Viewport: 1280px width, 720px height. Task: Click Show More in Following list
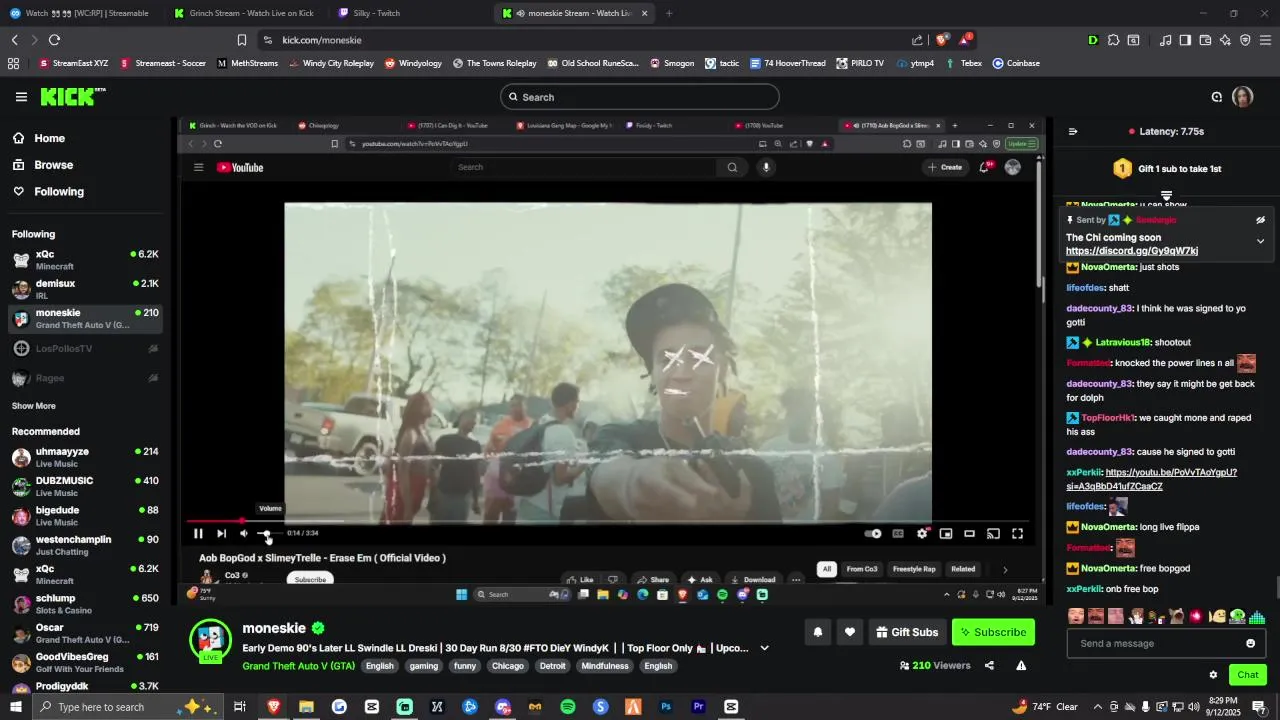[34, 406]
